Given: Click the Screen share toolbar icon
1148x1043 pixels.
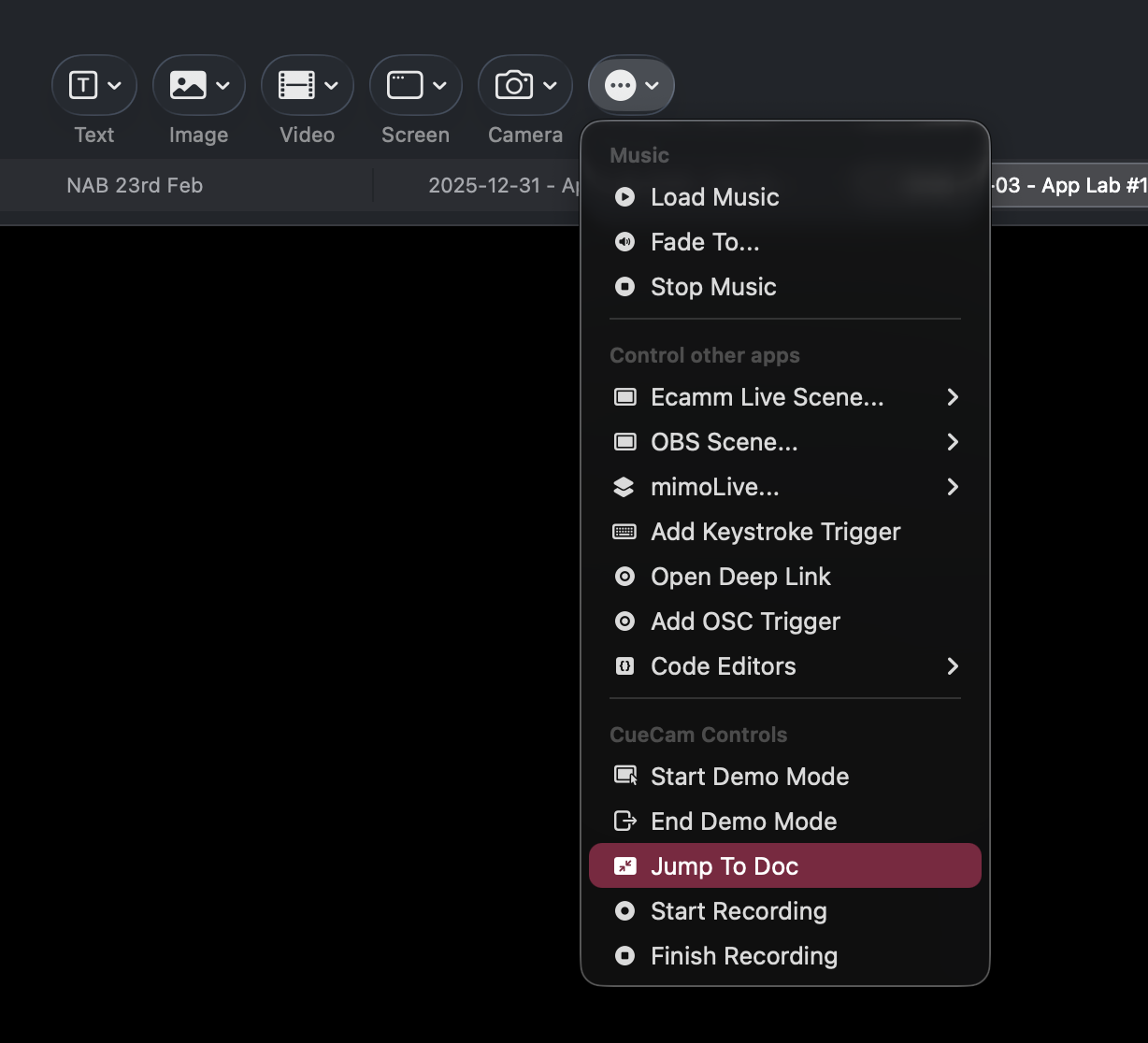Looking at the screenshot, I should click(405, 86).
